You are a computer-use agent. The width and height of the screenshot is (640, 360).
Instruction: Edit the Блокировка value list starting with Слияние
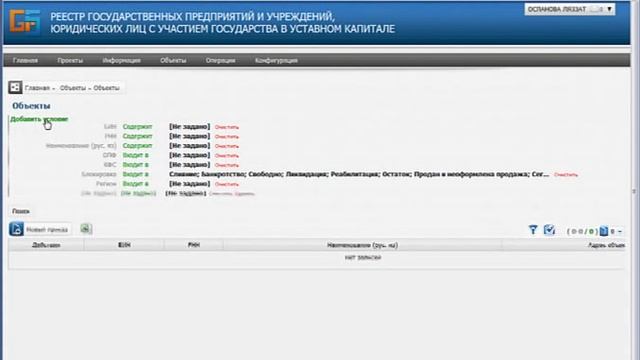pos(359,174)
